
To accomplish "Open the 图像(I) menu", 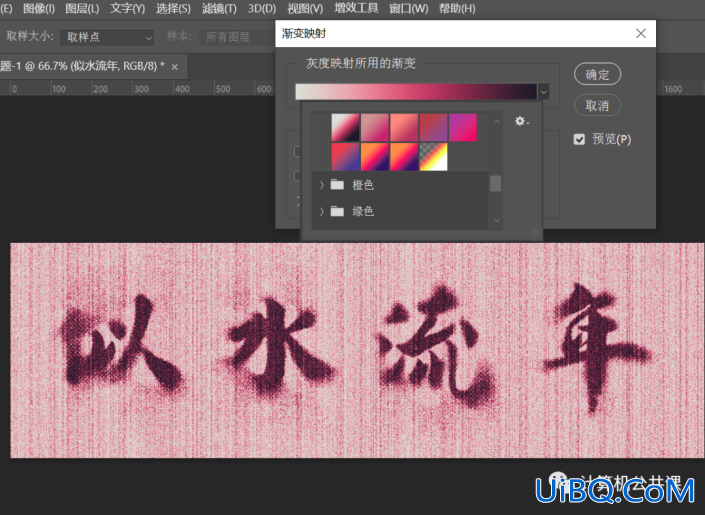I will point(39,8).
